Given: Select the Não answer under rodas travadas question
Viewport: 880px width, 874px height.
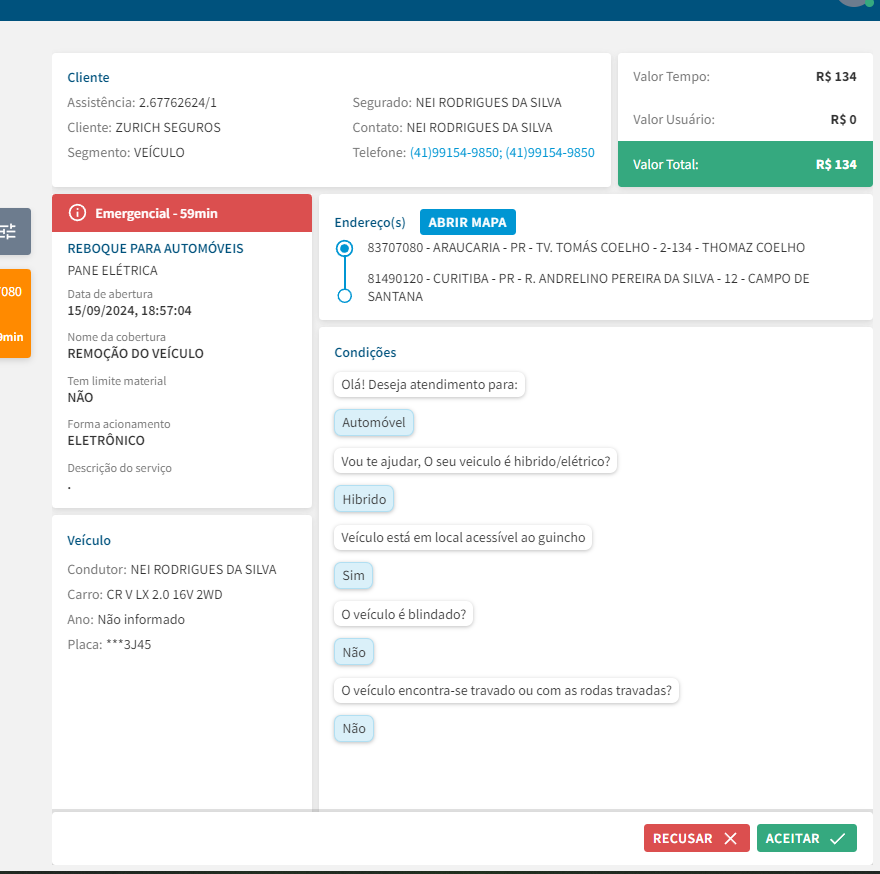Looking at the screenshot, I should (x=354, y=728).
